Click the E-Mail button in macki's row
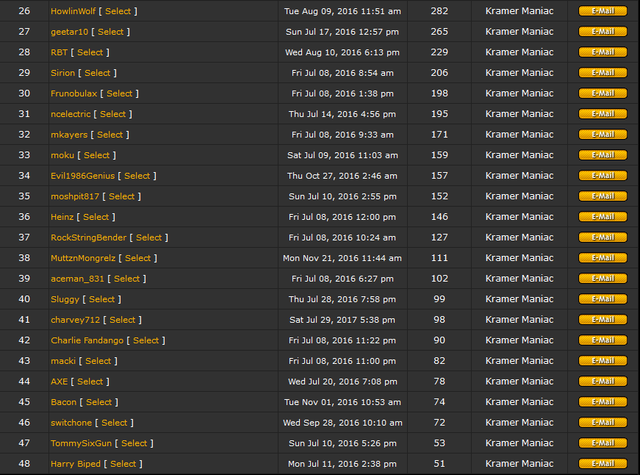The image size is (640, 475). 603,361
